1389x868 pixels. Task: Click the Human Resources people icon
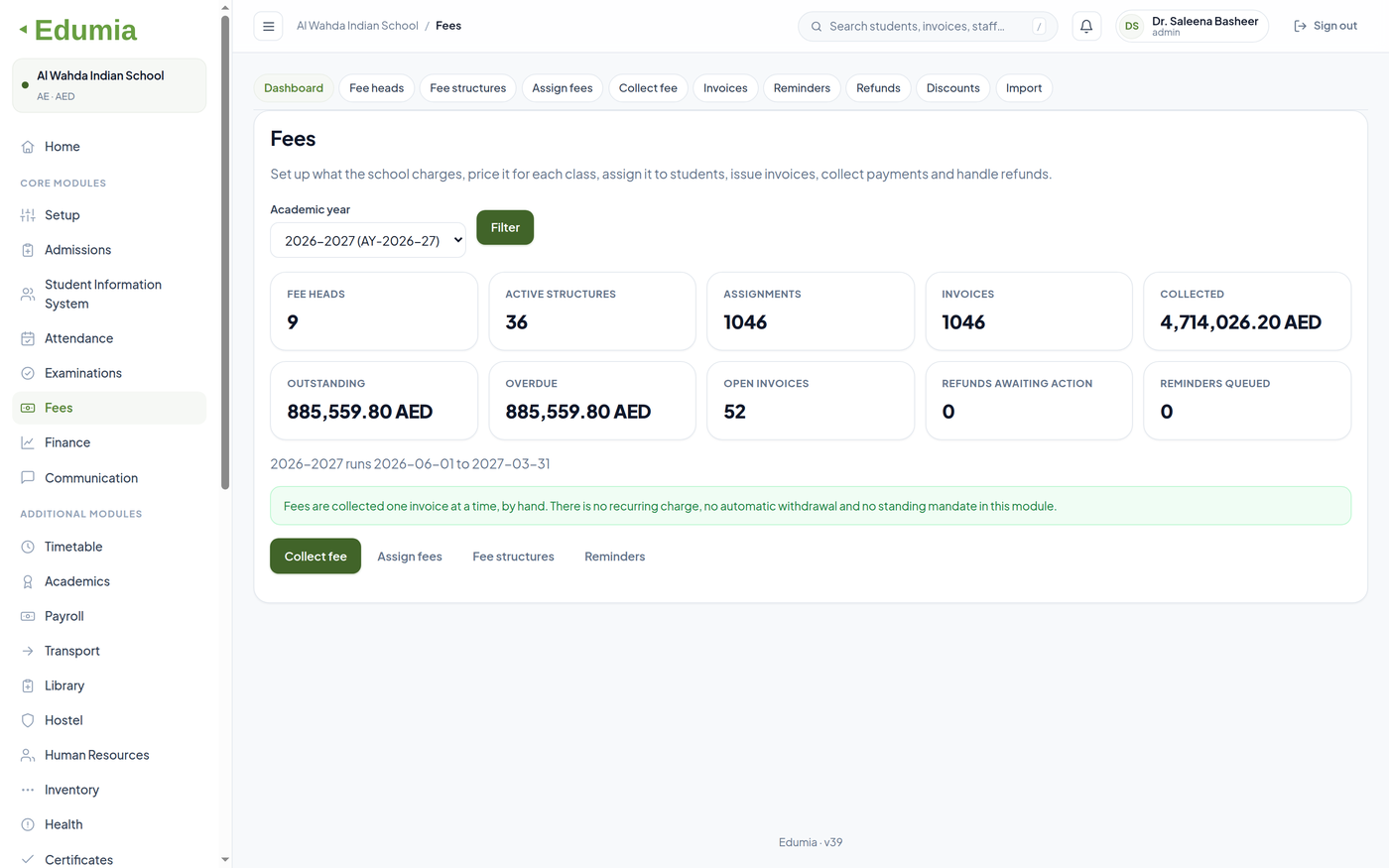pos(28,755)
